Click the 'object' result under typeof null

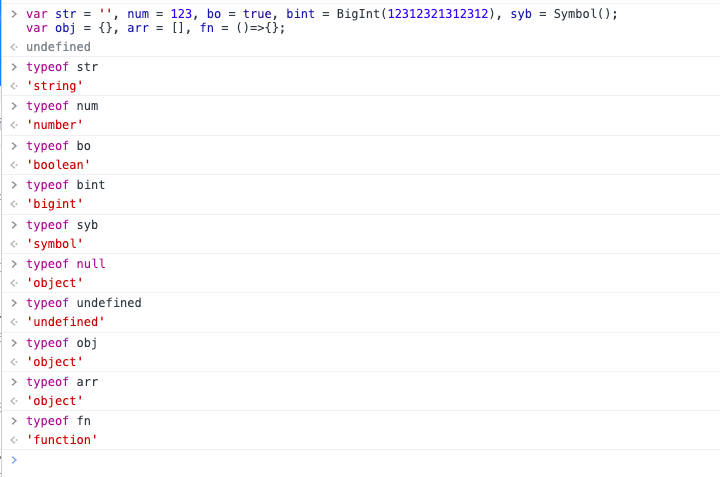click(55, 283)
